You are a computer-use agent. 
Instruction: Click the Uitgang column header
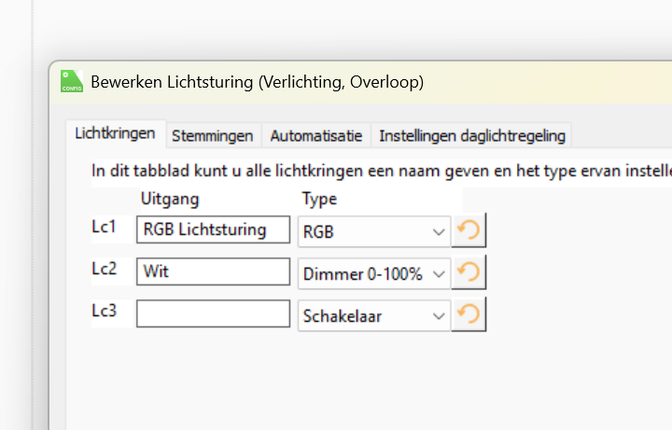pyautogui.click(x=170, y=199)
